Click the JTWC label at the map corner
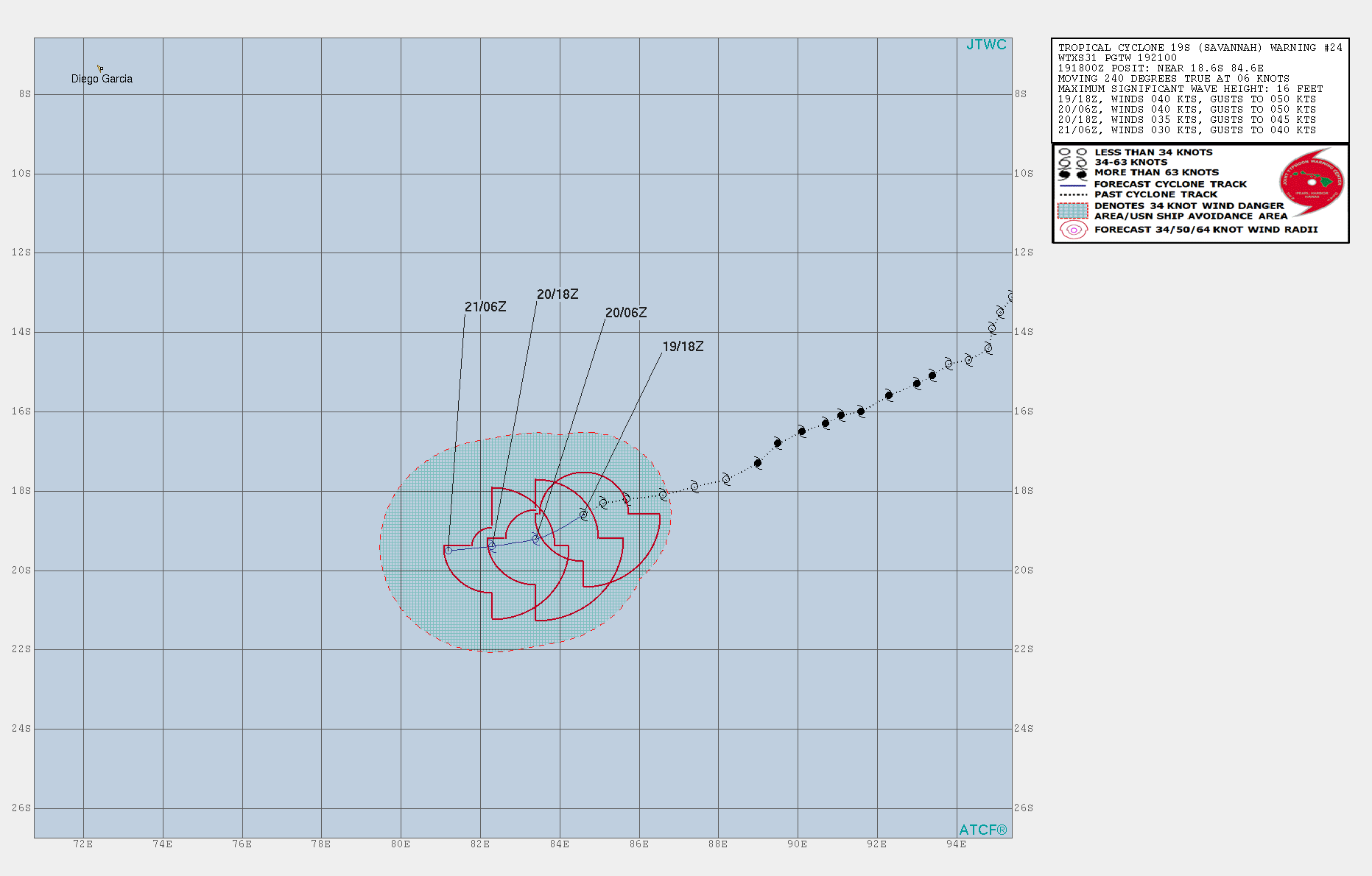 pyautogui.click(x=986, y=45)
